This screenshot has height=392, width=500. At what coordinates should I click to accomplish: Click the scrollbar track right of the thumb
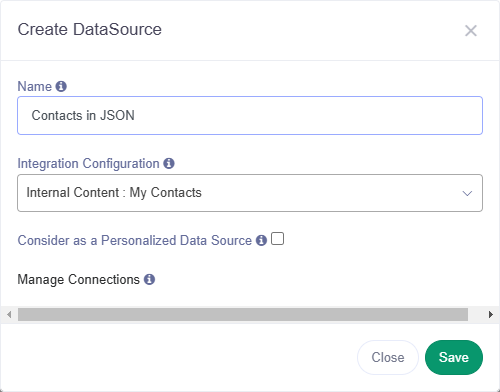pos(477,314)
